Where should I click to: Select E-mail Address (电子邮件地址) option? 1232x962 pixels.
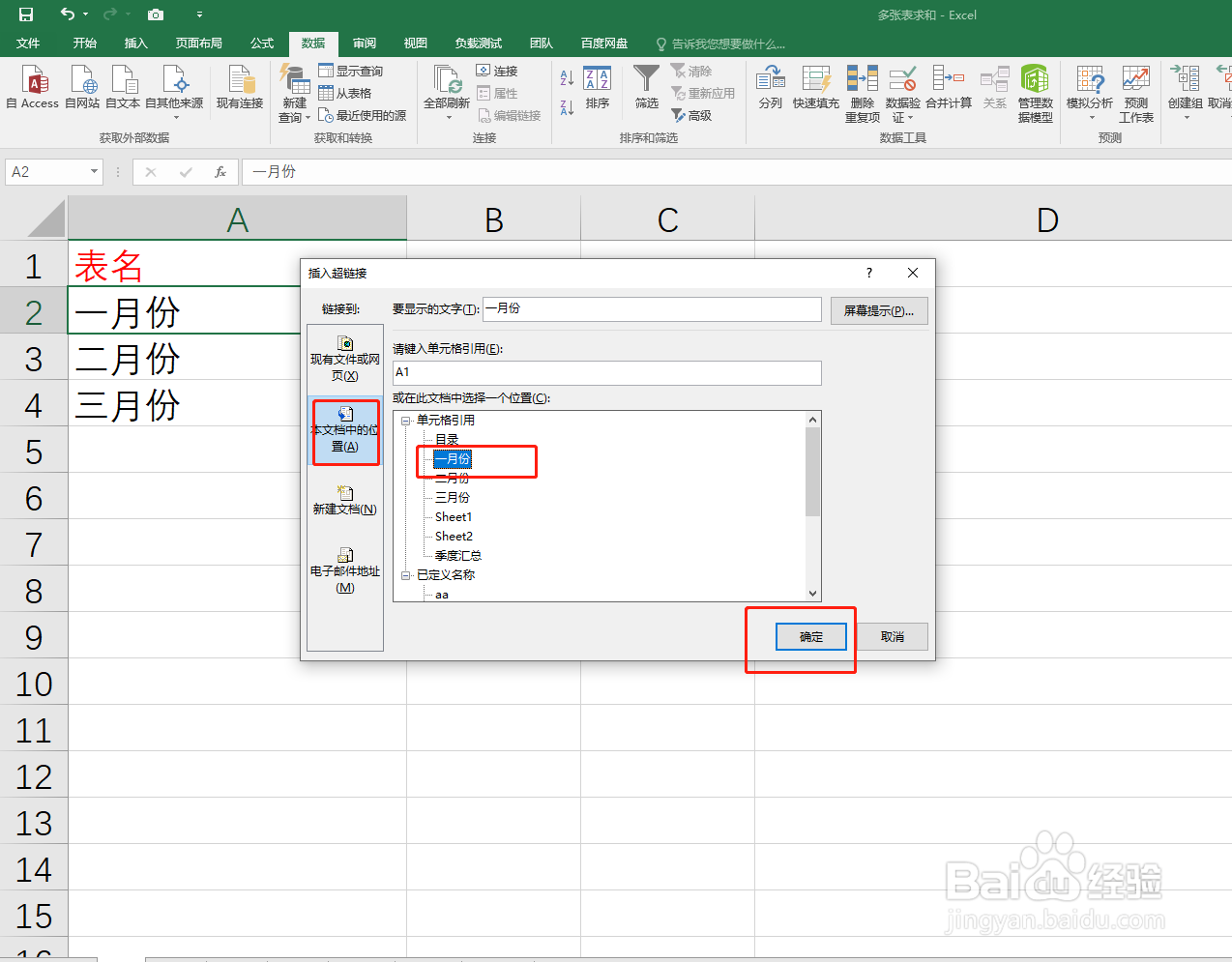345,569
